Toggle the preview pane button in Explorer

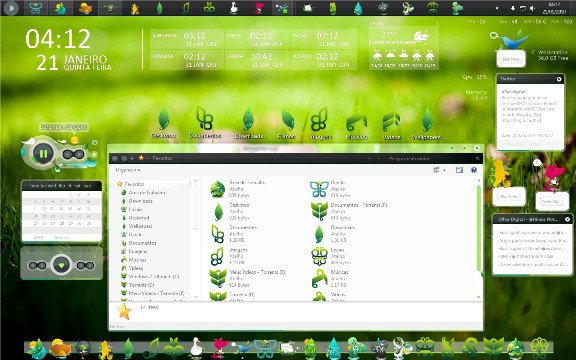pos(459,170)
